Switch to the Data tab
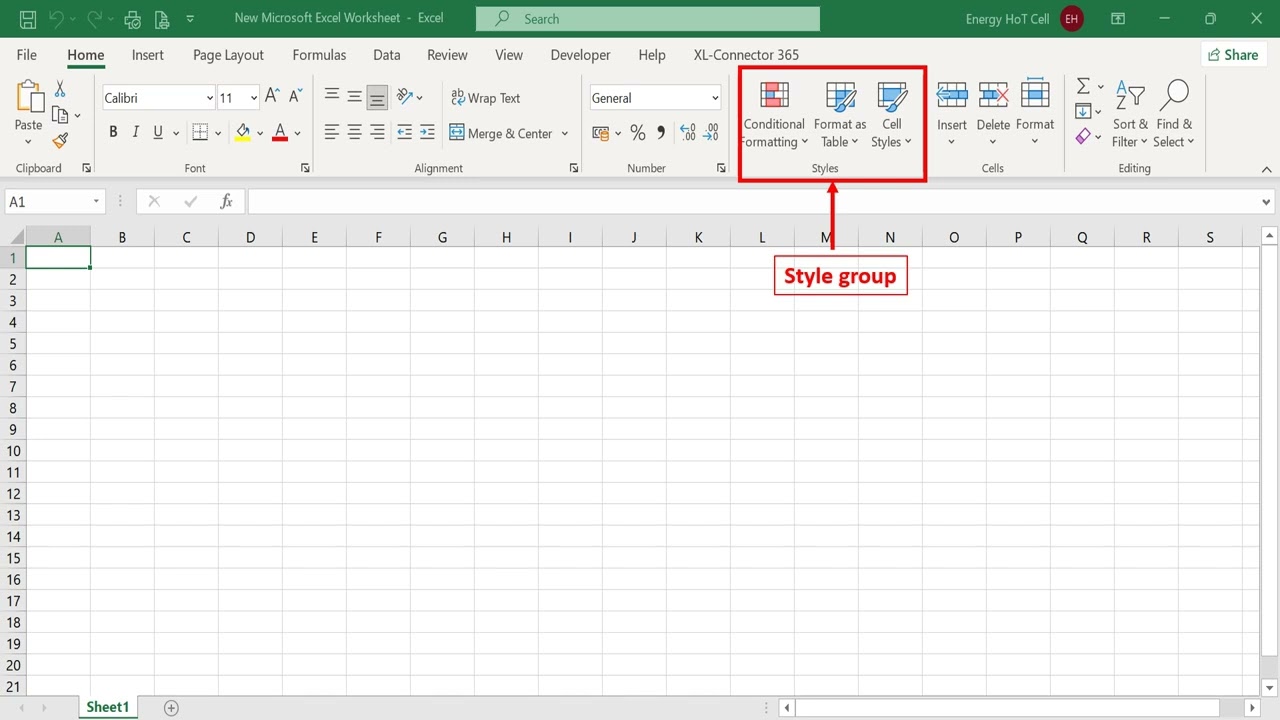The height and width of the screenshot is (720, 1280). tap(387, 55)
